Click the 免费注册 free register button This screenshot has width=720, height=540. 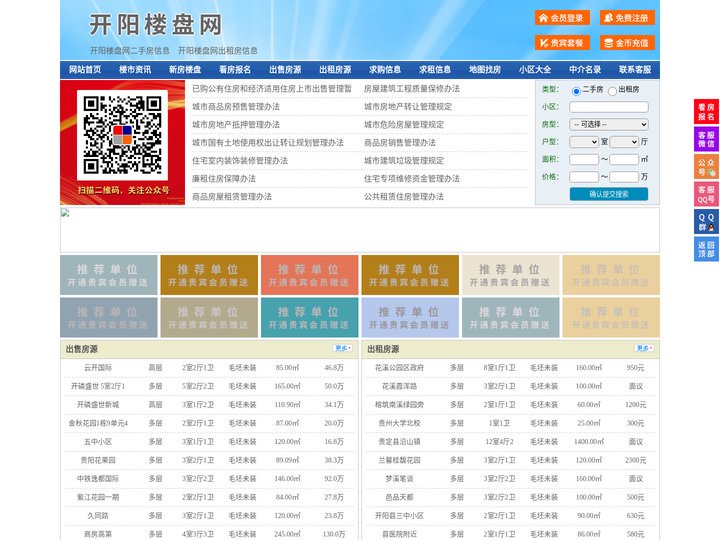[627, 18]
